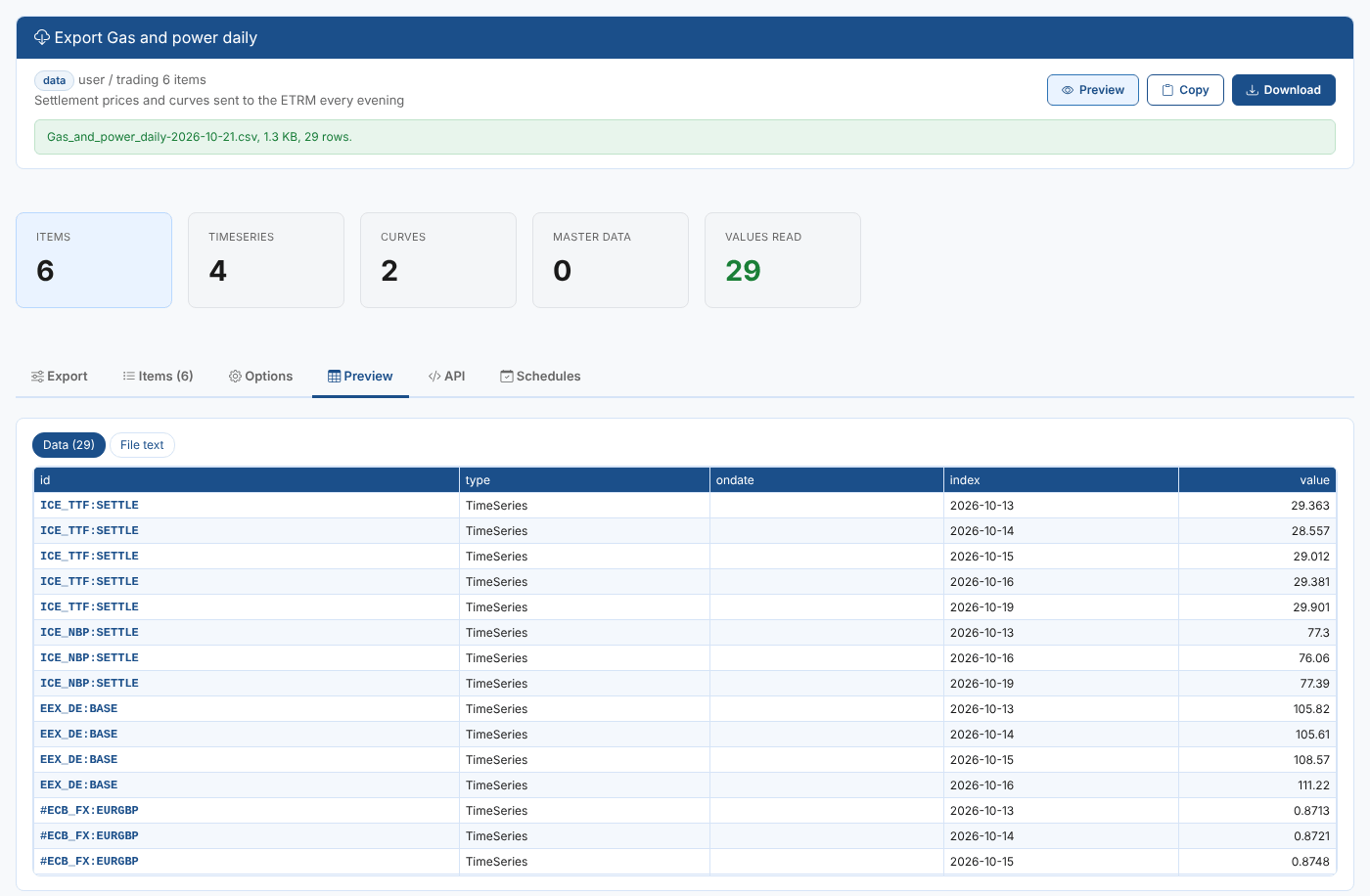Screen dimensions: 1370x896
Task: Click the value 77.39 cell
Action: (x=1257, y=684)
